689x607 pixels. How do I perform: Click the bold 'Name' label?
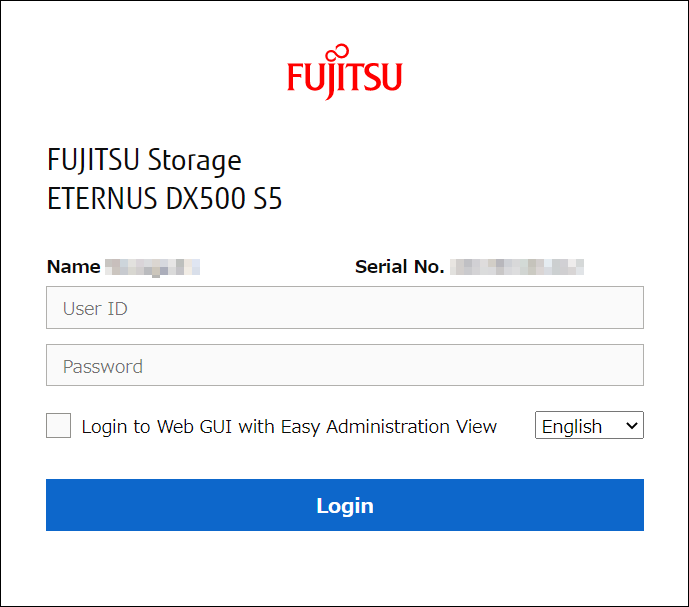(x=73, y=267)
